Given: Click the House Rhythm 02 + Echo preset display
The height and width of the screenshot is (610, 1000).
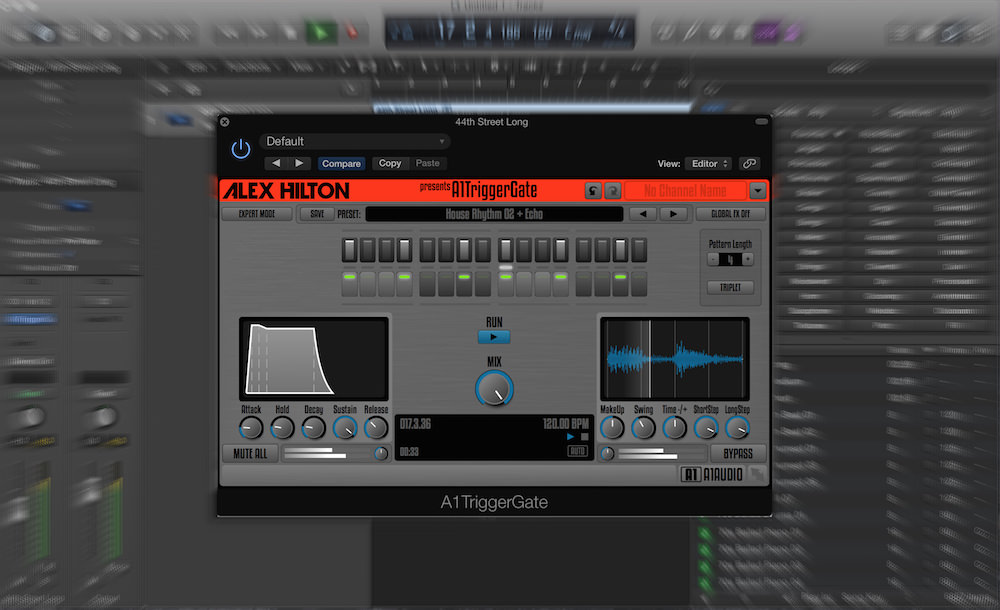Looking at the screenshot, I should [x=494, y=214].
